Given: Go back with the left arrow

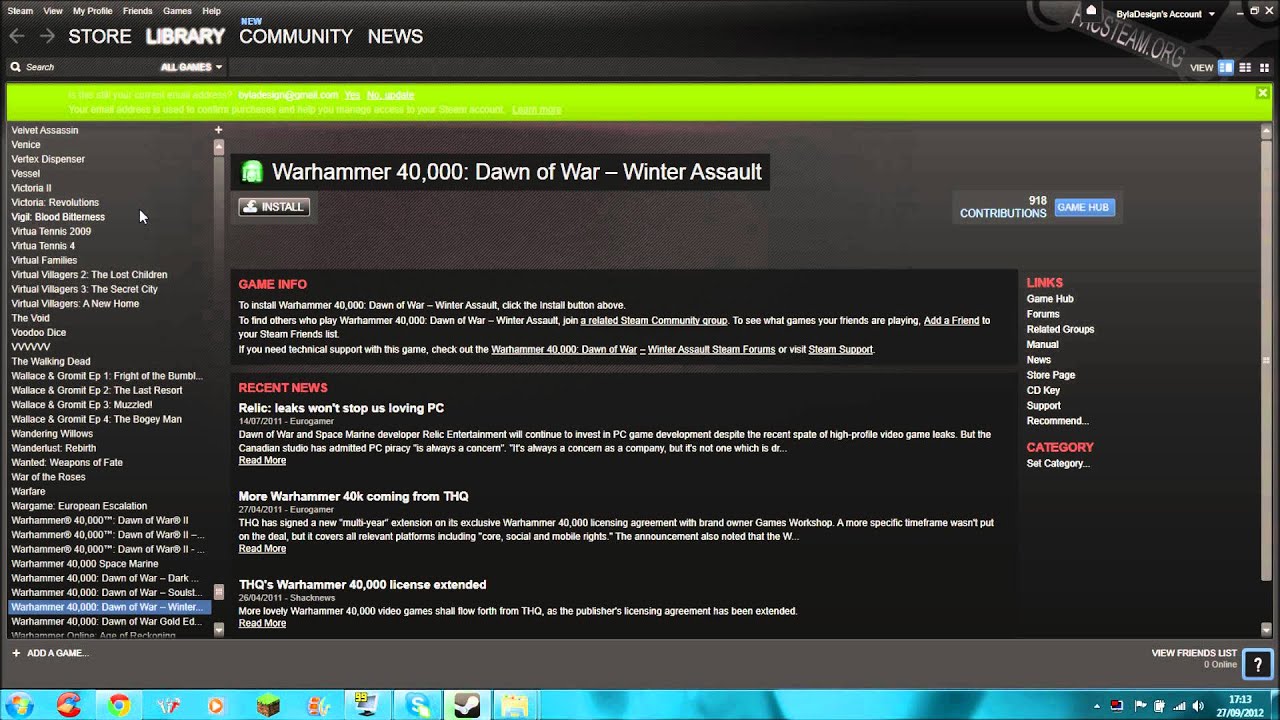Looking at the screenshot, I should [x=16, y=36].
